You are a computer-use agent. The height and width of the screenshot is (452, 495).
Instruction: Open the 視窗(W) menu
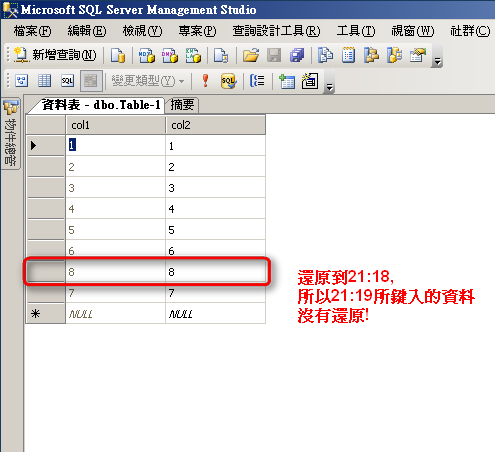point(412,31)
